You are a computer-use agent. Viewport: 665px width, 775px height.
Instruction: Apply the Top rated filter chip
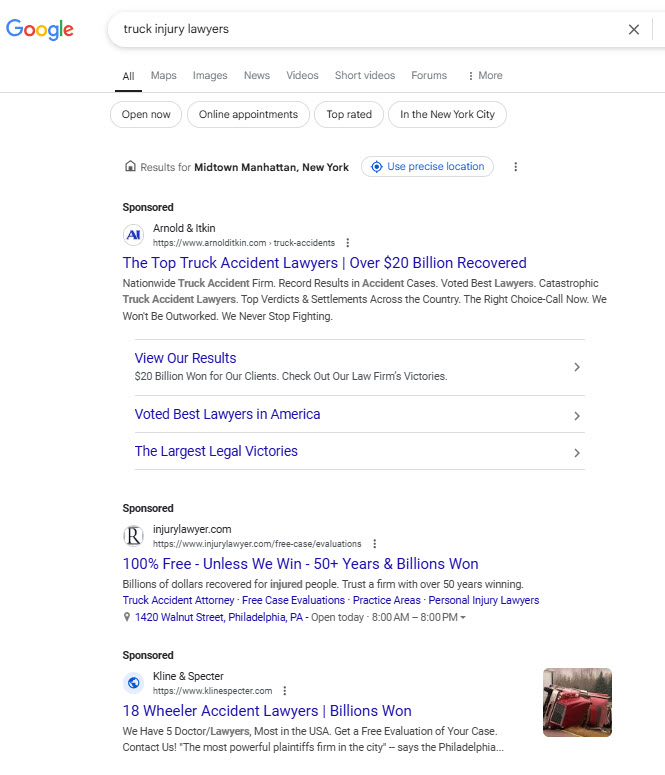pos(349,115)
